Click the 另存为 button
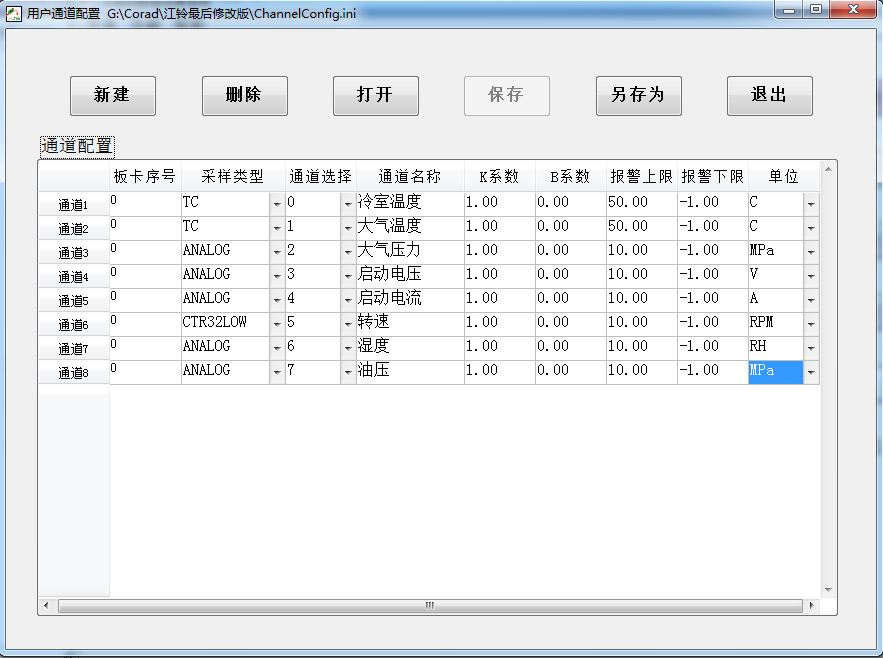 (639, 96)
